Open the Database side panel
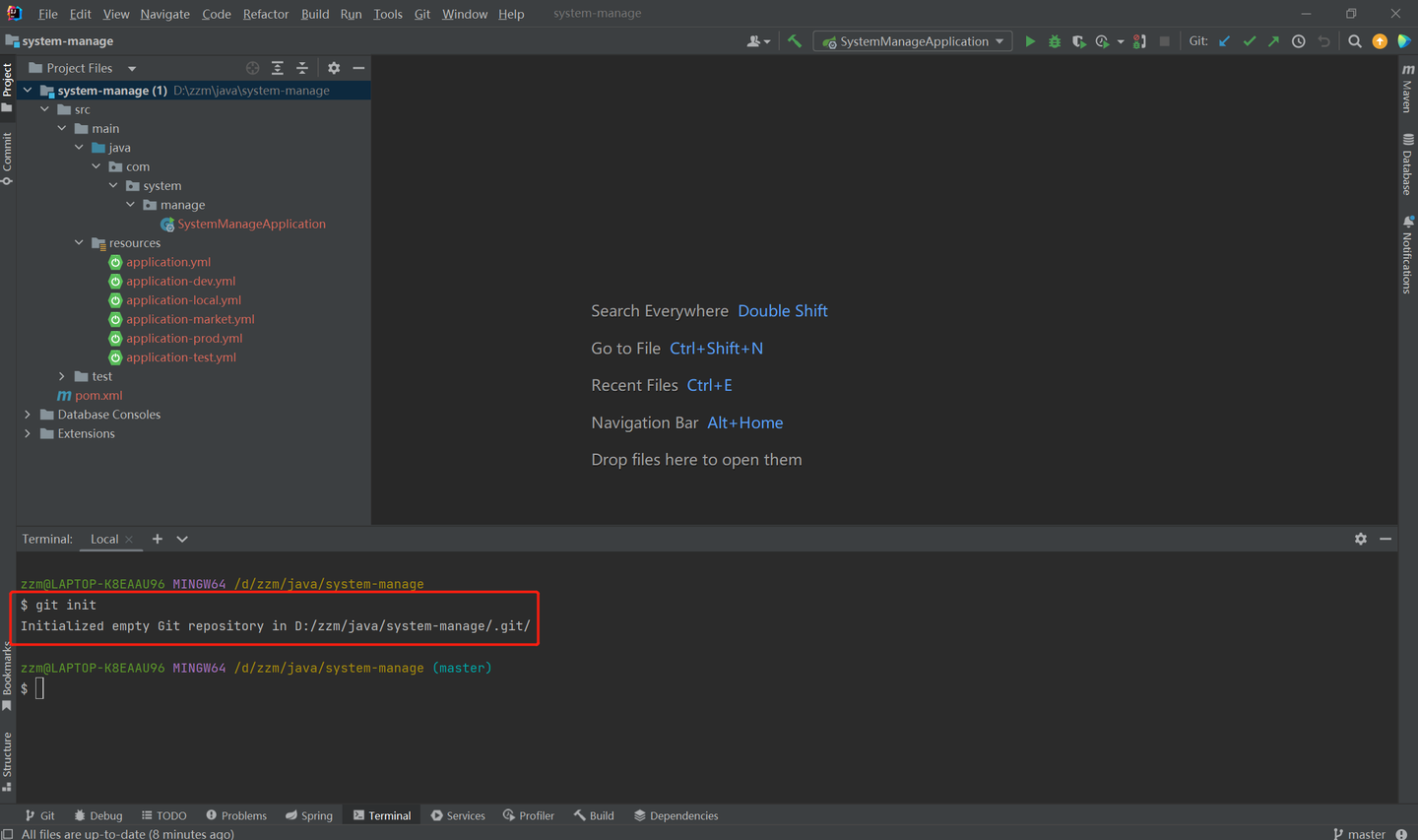The height and width of the screenshot is (840, 1418). [1407, 164]
